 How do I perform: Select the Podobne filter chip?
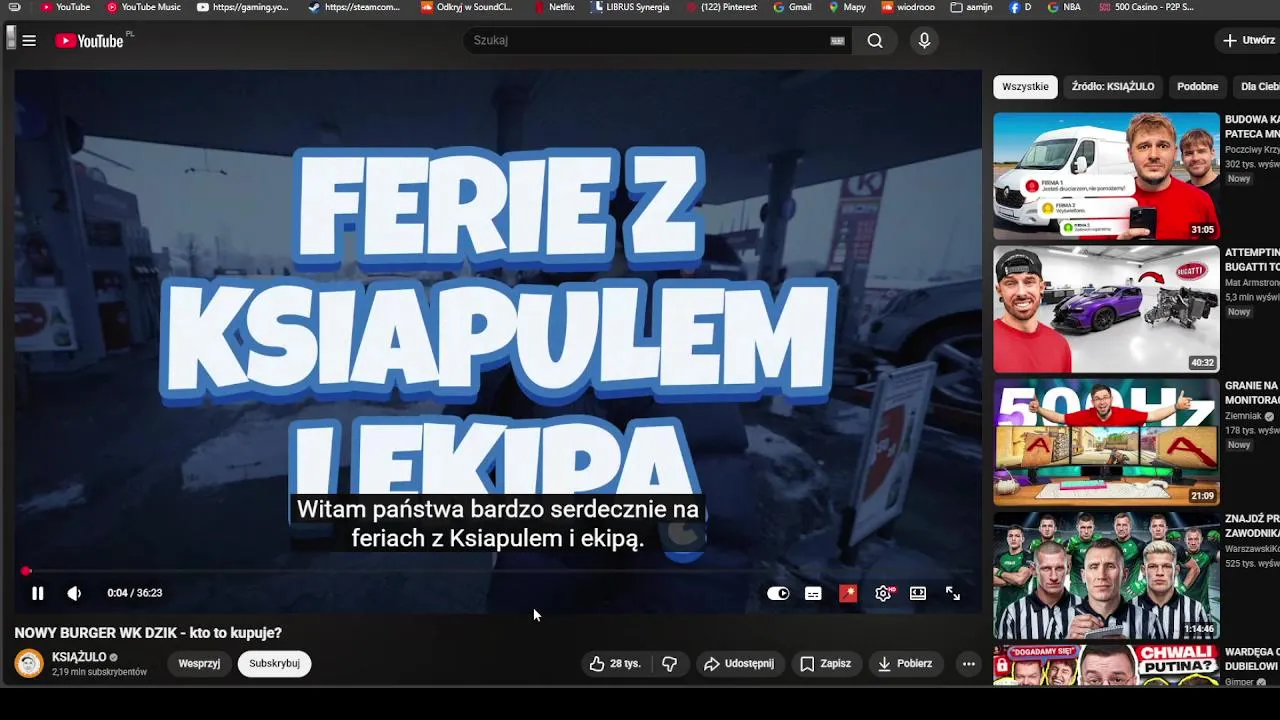pyautogui.click(x=1197, y=86)
